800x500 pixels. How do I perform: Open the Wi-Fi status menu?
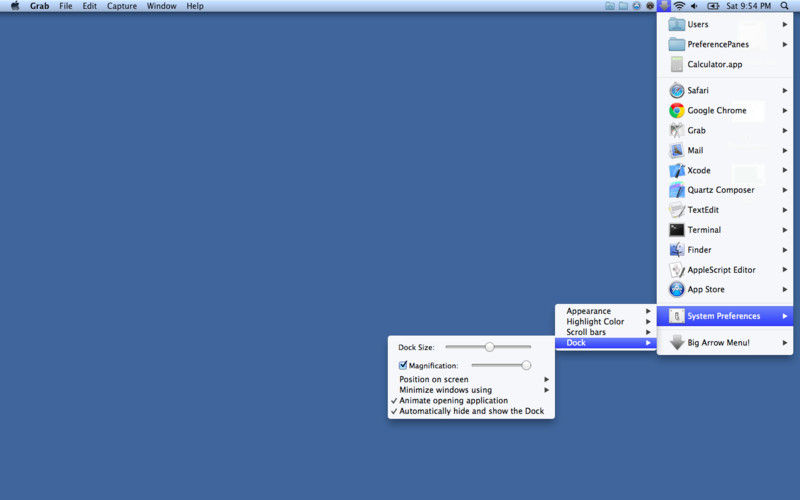point(679,6)
